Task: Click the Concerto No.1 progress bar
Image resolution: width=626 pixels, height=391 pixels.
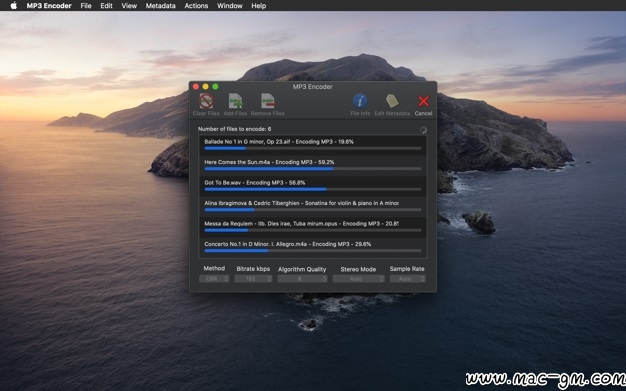Action: point(313,250)
